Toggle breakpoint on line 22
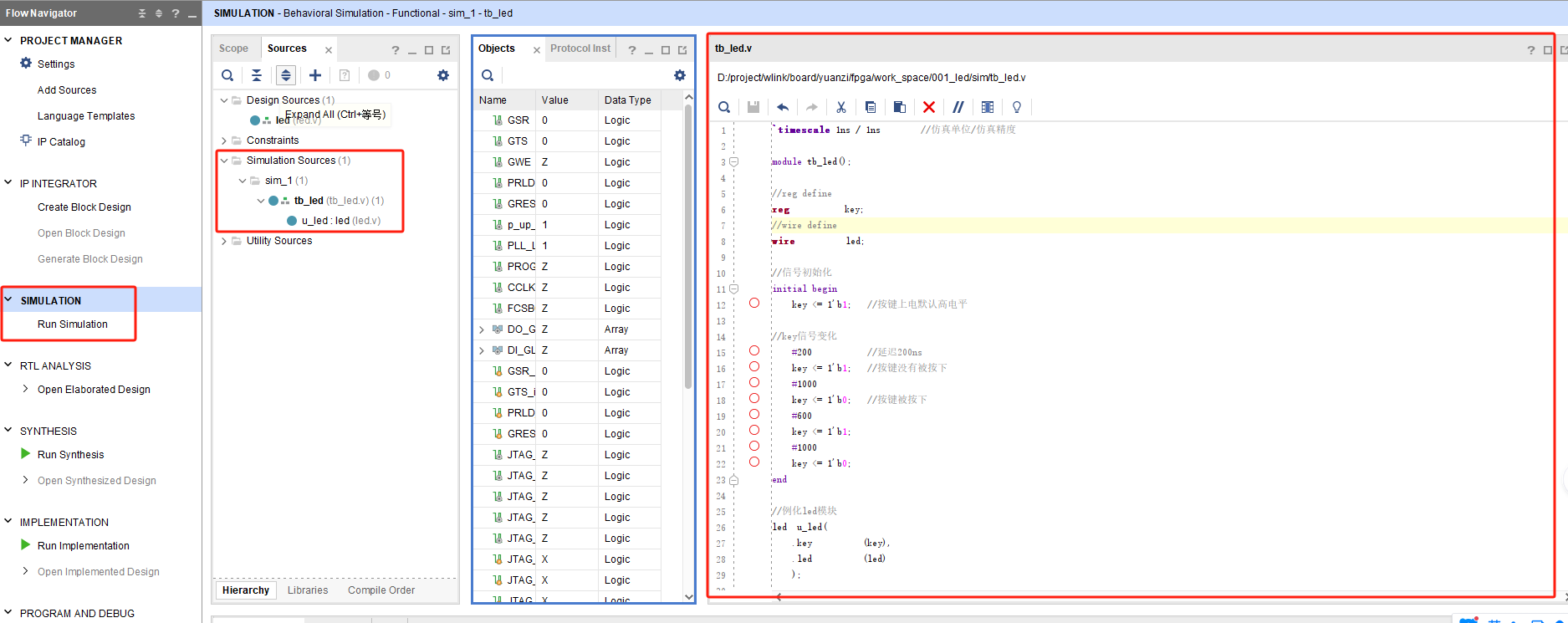Image resolution: width=1568 pixels, height=623 pixels. point(754,462)
